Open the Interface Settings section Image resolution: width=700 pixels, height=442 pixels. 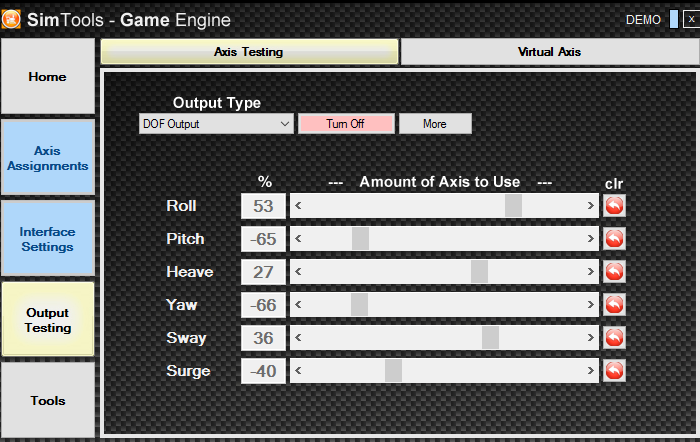48,239
